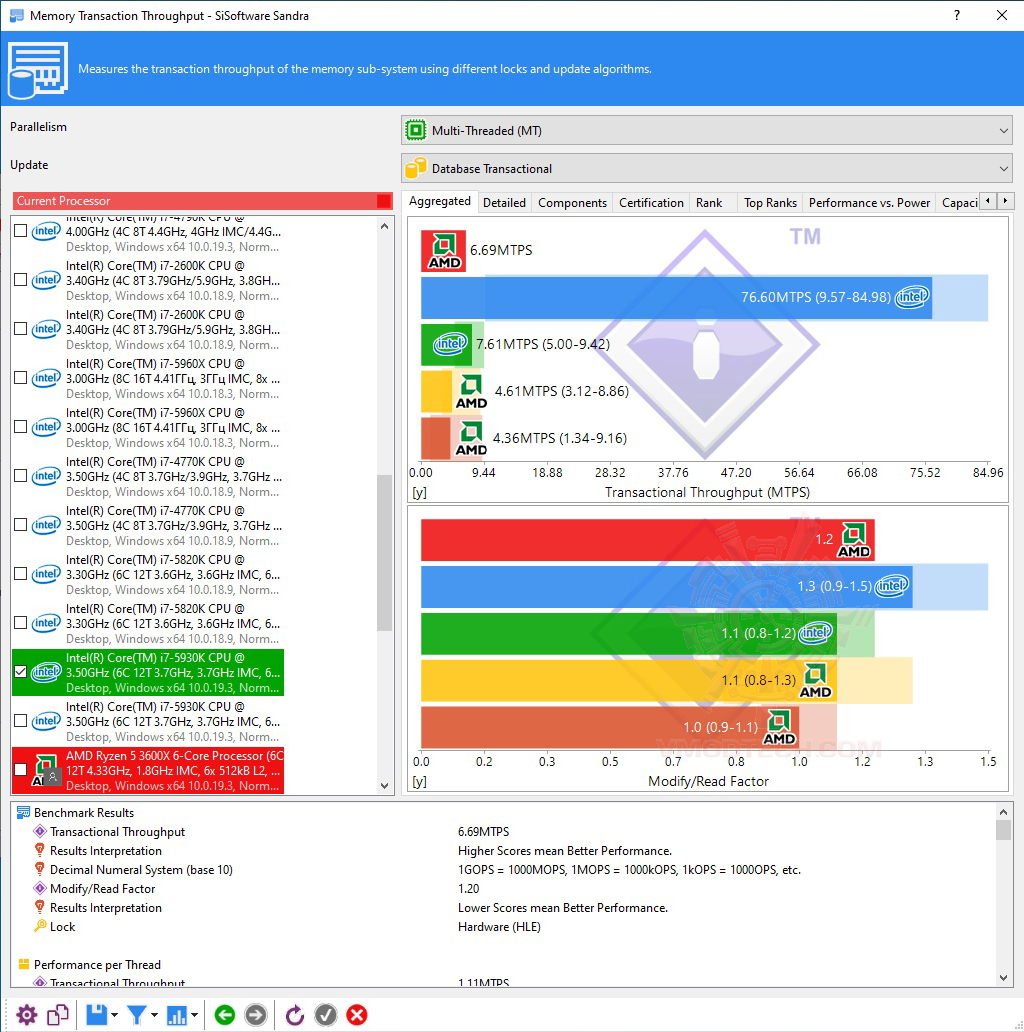Open the settings gear icon in bottom toolbar
The image size is (1024, 1032).
[27, 1015]
